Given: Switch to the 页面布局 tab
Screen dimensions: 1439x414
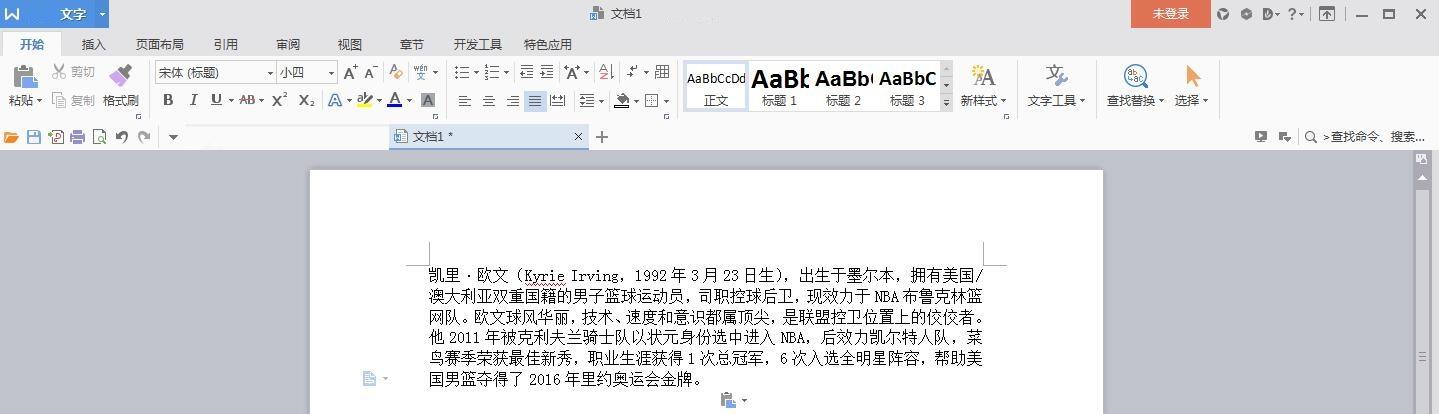Looking at the screenshot, I should click(160, 44).
